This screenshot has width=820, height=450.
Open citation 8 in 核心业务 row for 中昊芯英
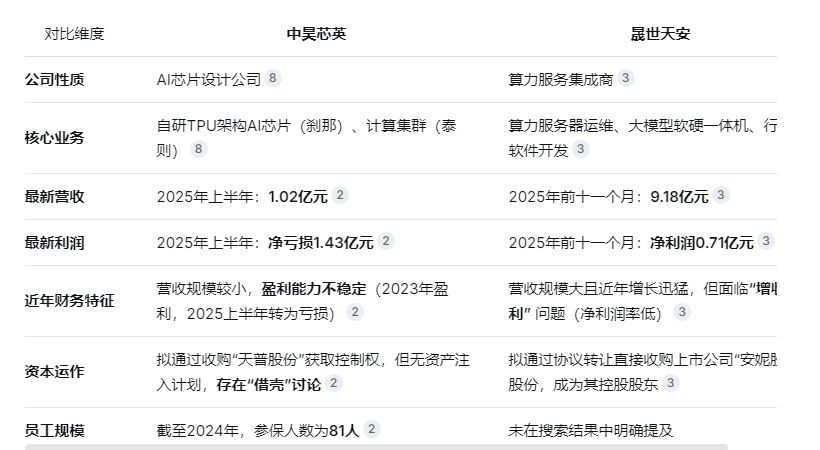pos(198,150)
